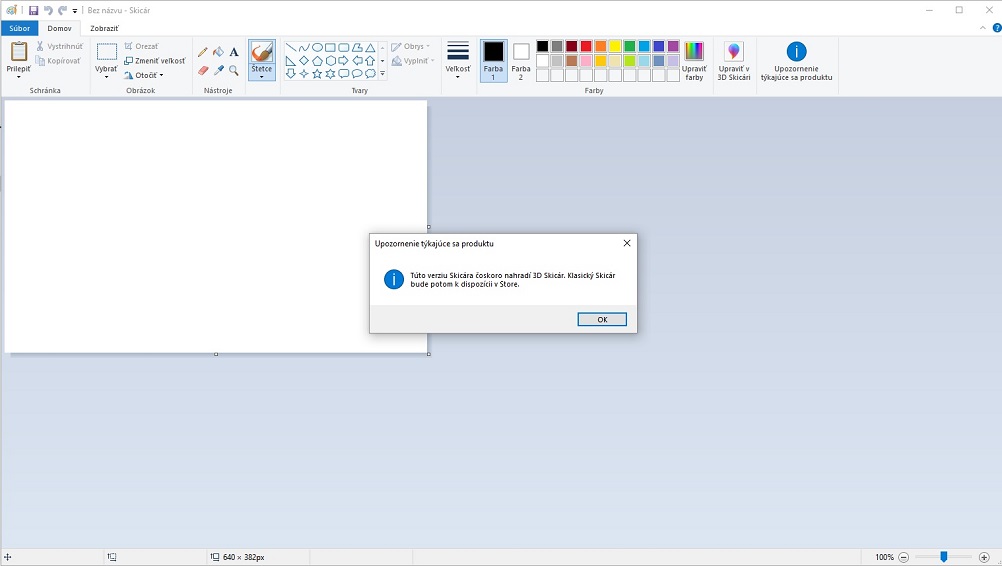The image size is (1002, 566).
Task: Pick the polygon shape
Action: (x=357, y=47)
